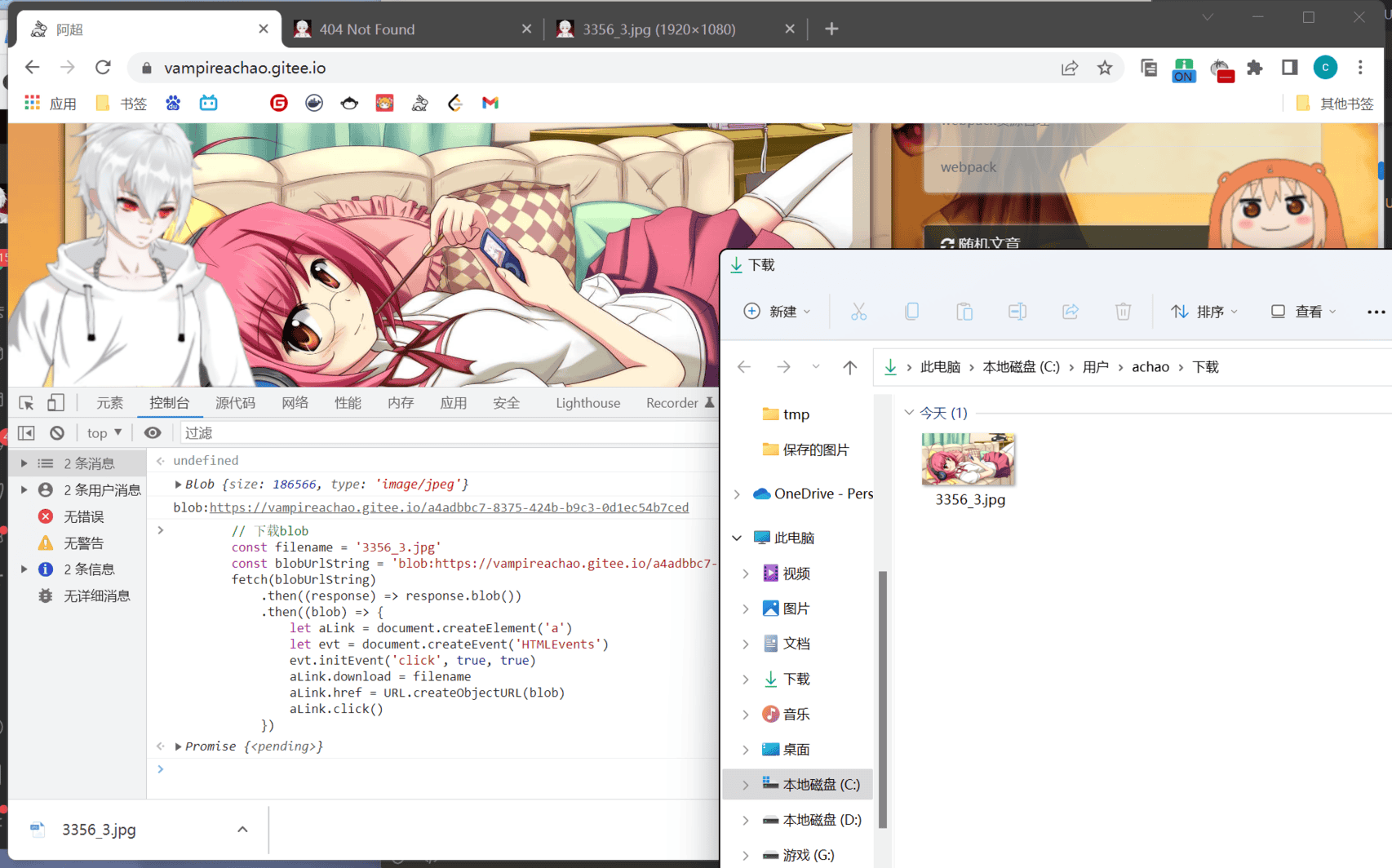Click the blob URL link in console

449,507
